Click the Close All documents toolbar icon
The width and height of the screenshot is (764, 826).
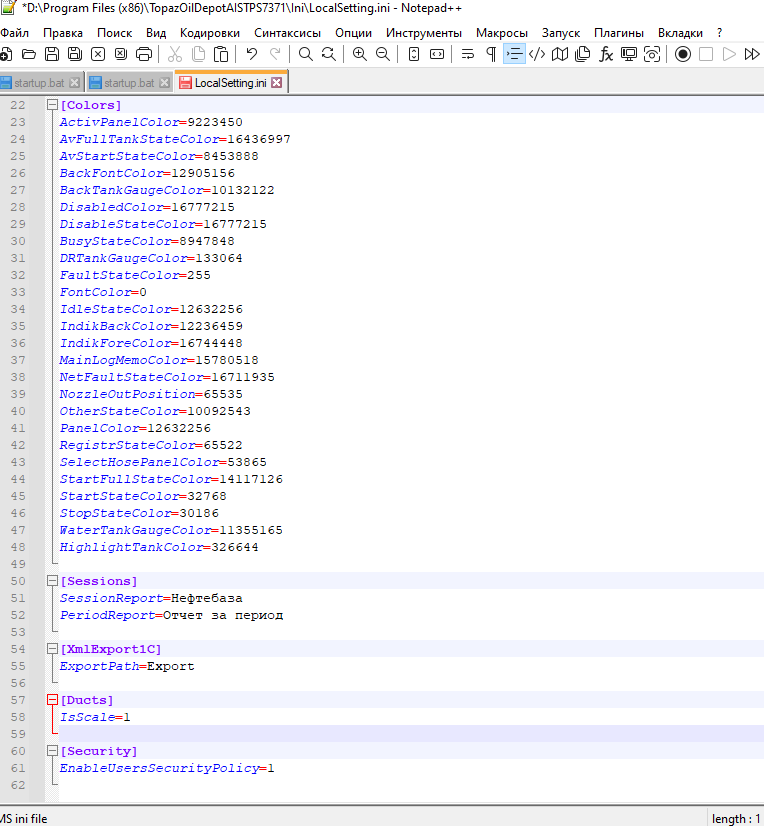click(121, 54)
